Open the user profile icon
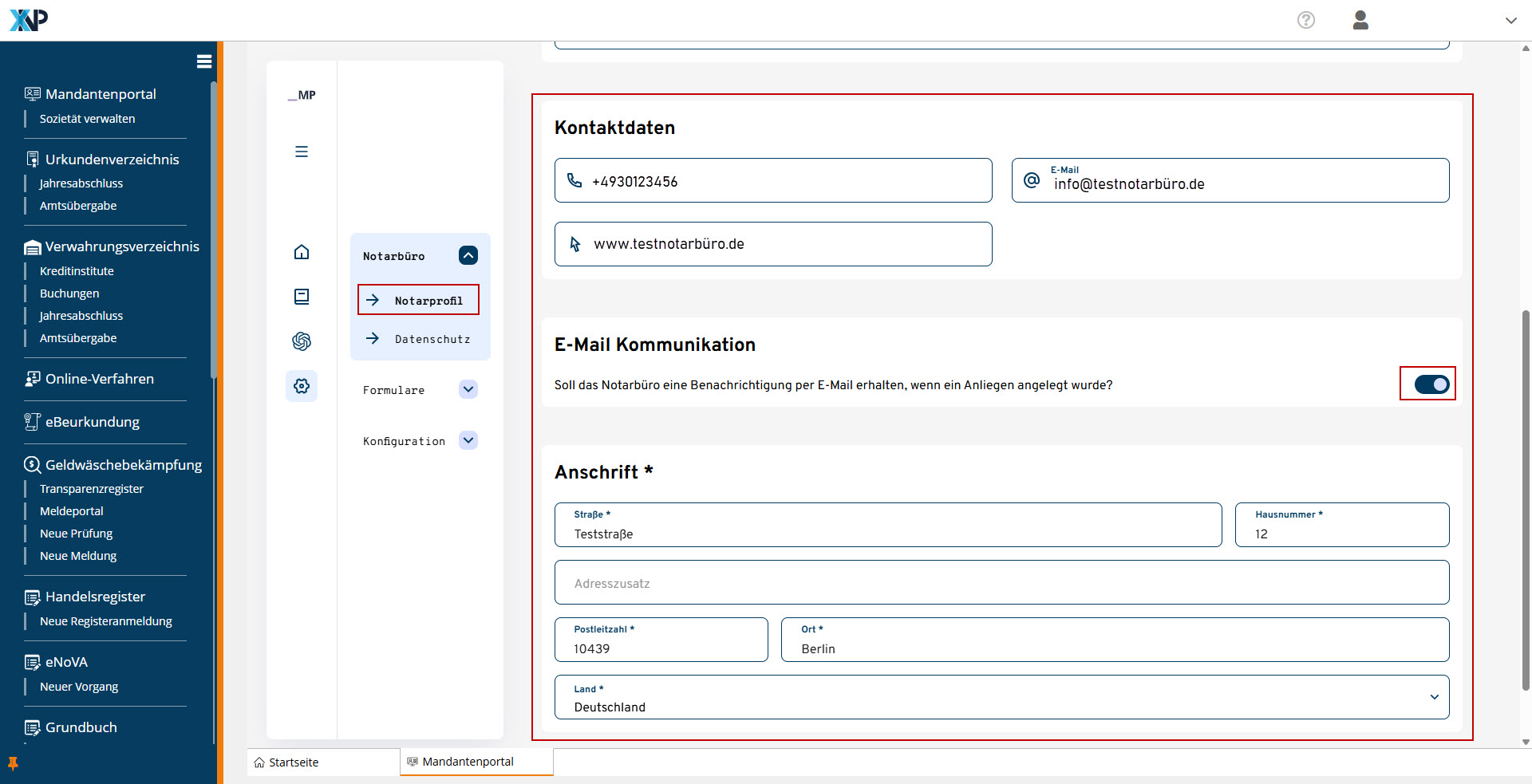The height and width of the screenshot is (784, 1532). (x=1360, y=20)
